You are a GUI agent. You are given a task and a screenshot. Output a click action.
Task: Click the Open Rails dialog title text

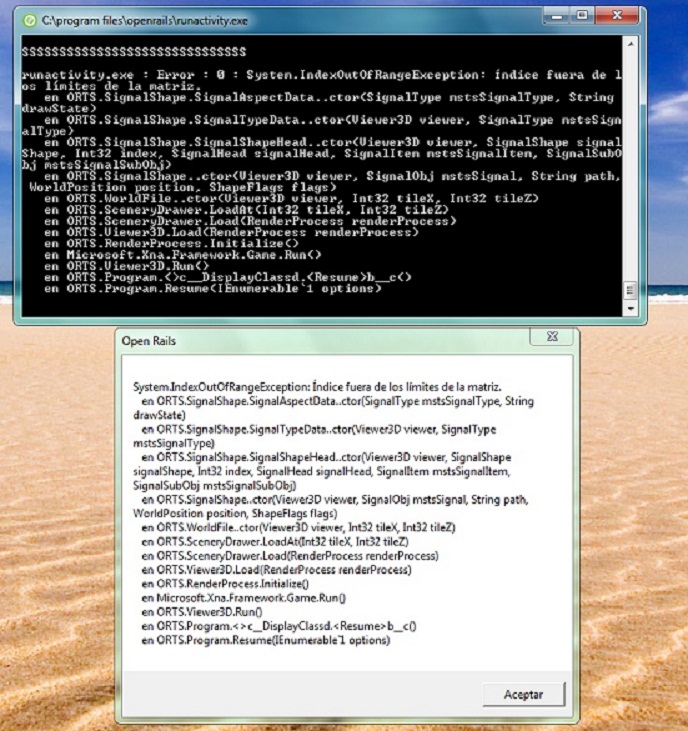tap(148, 340)
